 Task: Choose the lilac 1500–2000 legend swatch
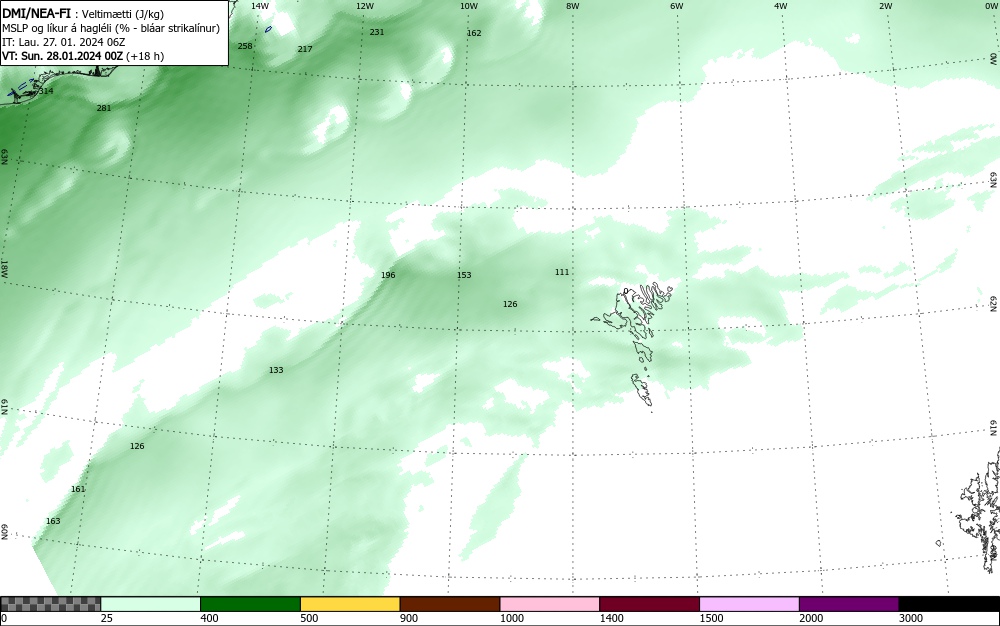click(749, 604)
